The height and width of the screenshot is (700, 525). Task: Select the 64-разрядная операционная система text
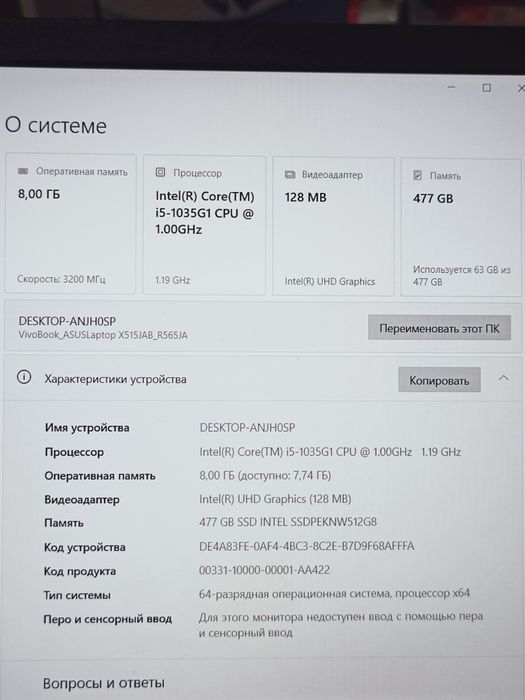click(x=334, y=593)
